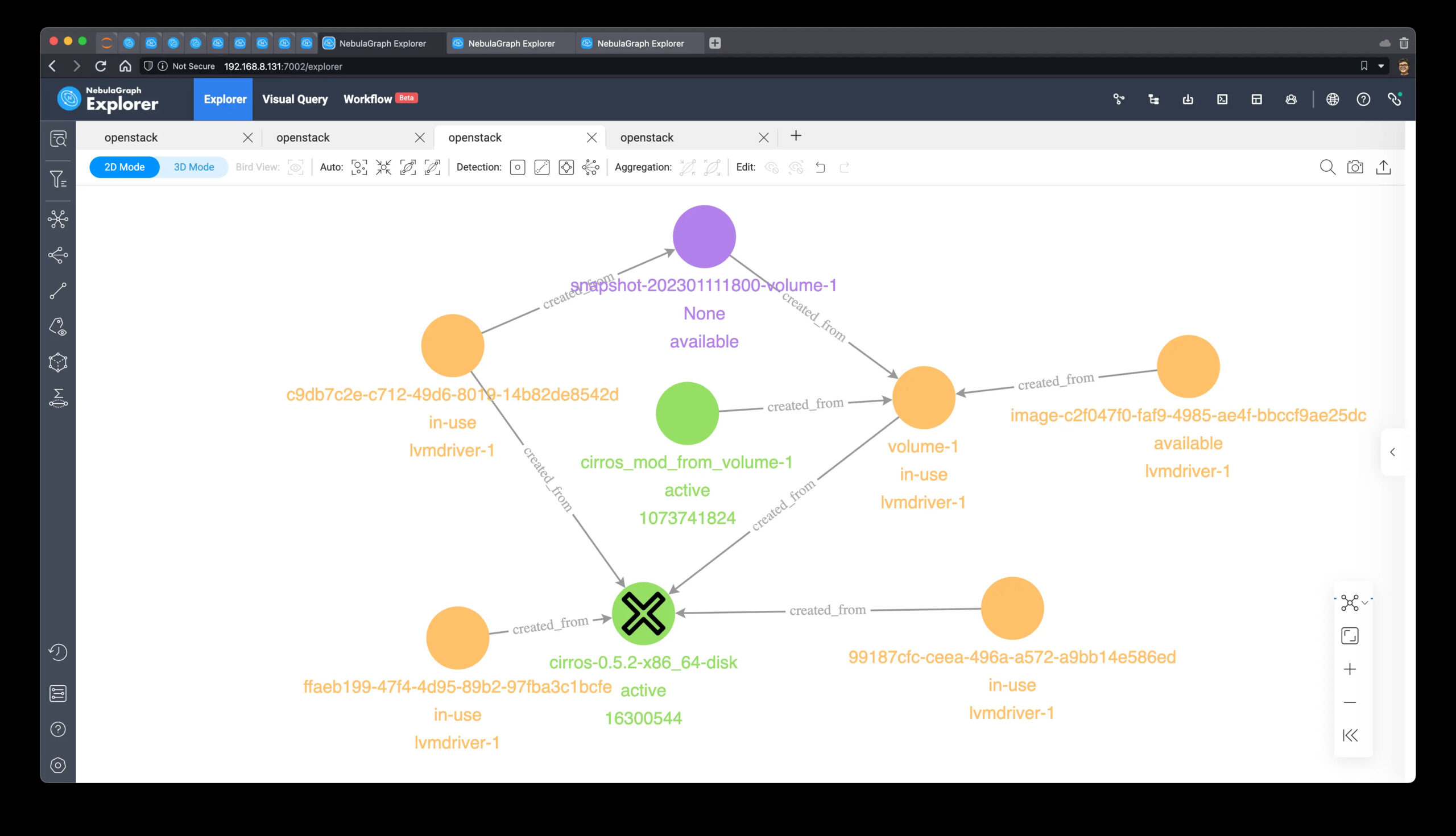Viewport: 1456px width, 836px height.
Task: Click the screenshot capture icon
Action: pos(1356,167)
